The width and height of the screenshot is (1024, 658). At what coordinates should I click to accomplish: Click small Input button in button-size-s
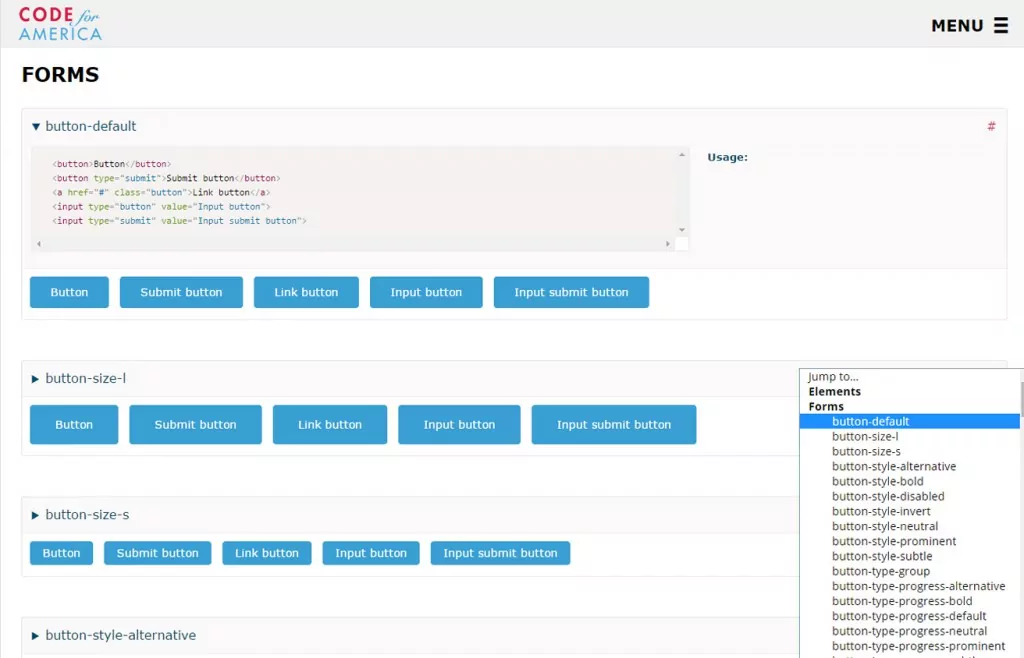coord(371,553)
